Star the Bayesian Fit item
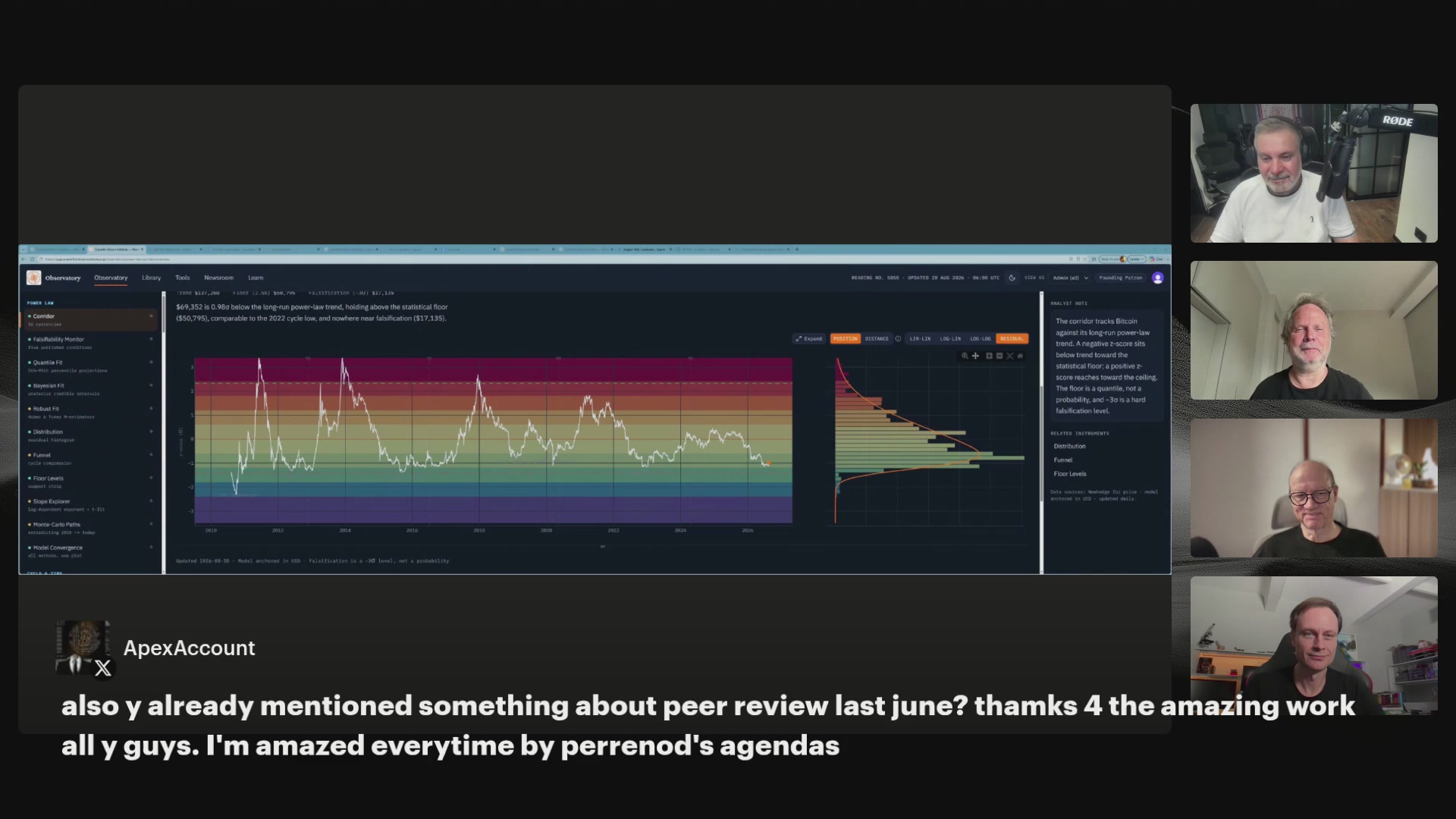Screen dimensions: 1456x819 click(x=151, y=385)
